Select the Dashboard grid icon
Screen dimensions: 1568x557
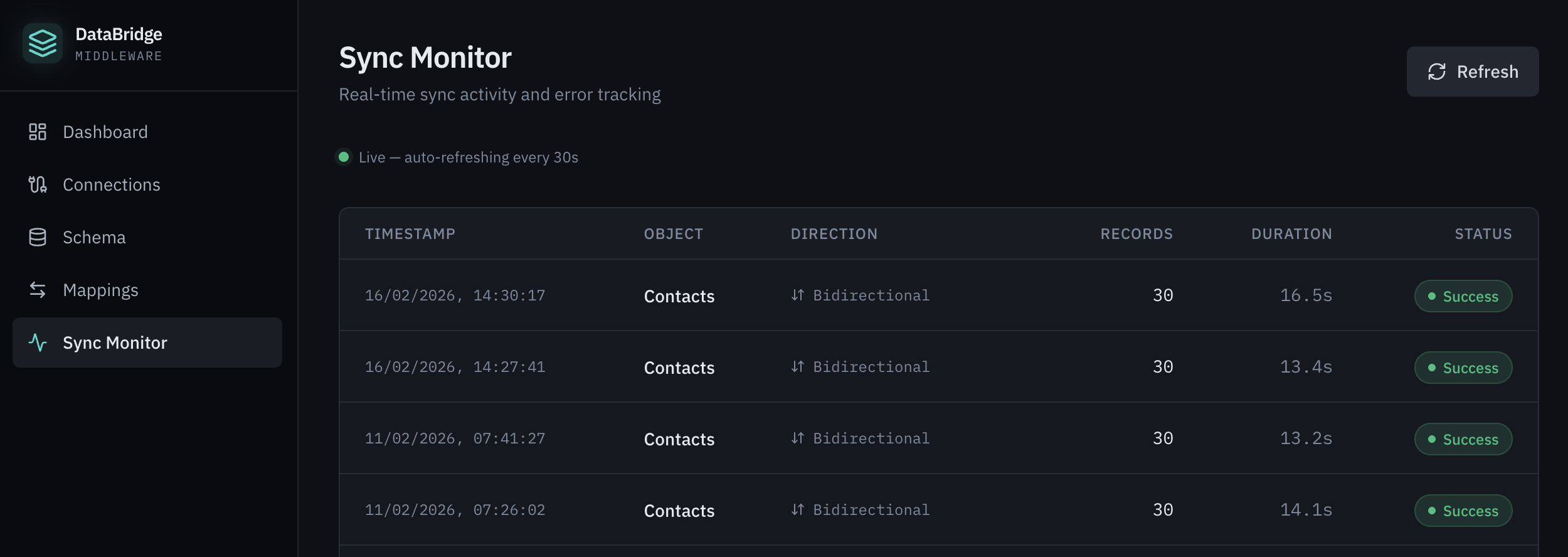coord(38,132)
